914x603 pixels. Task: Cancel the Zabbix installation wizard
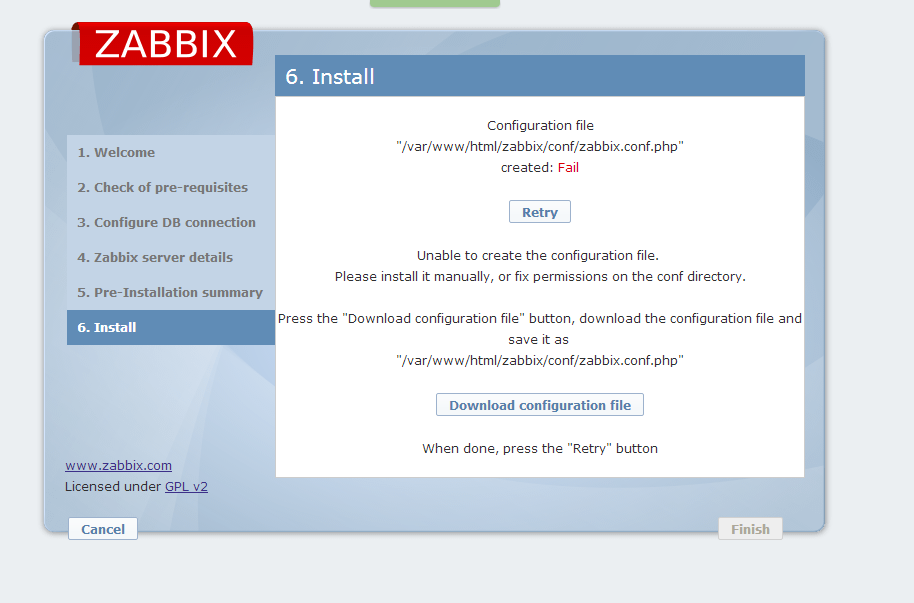103,529
